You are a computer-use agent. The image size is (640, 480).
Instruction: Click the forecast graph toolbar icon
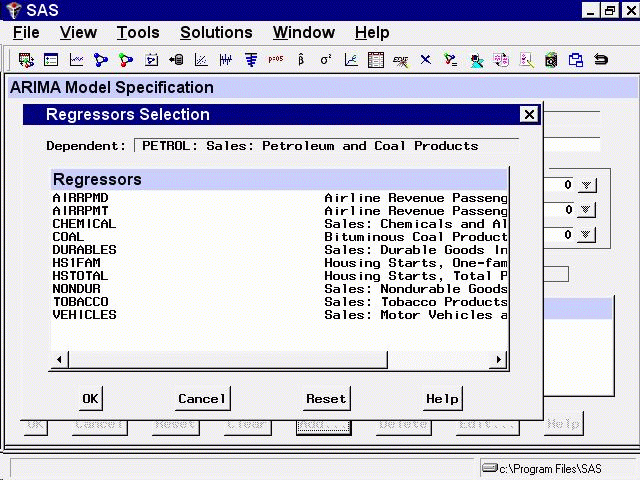tap(351, 60)
